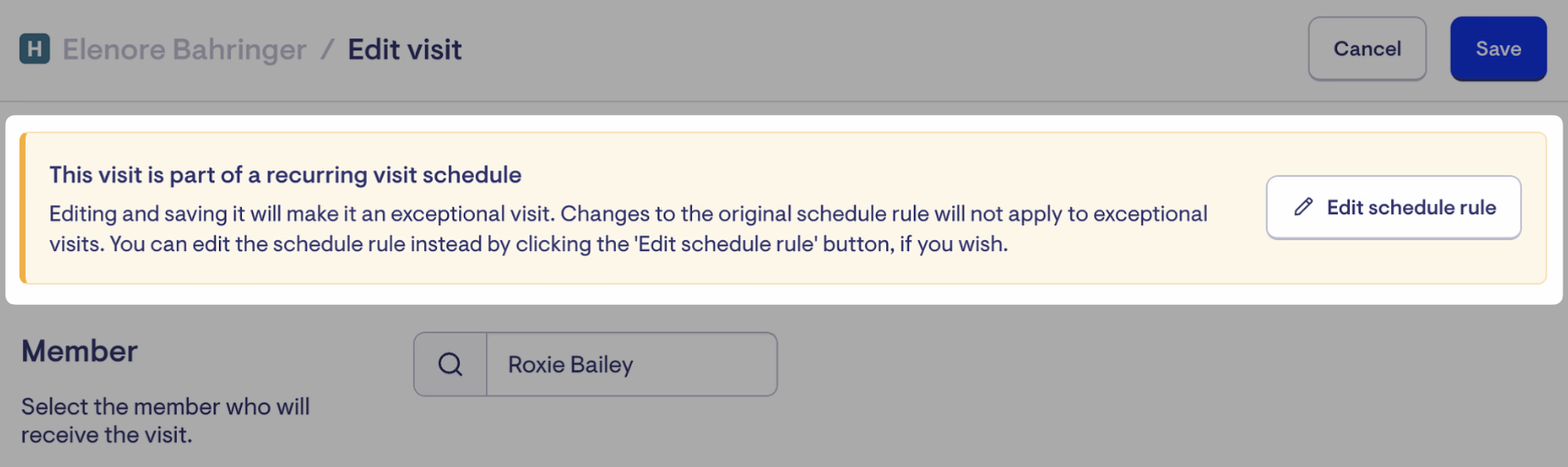1568x467 pixels.
Task: Click the Edit visit page title
Action: [x=404, y=49]
